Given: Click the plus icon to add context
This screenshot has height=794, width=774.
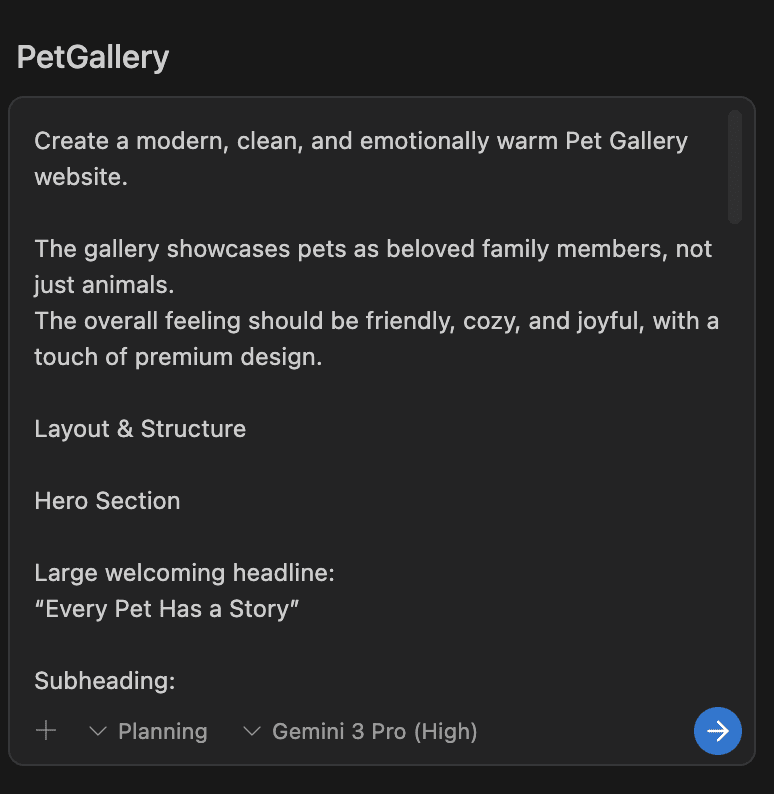Looking at the screenshot, I should point(46,731).
